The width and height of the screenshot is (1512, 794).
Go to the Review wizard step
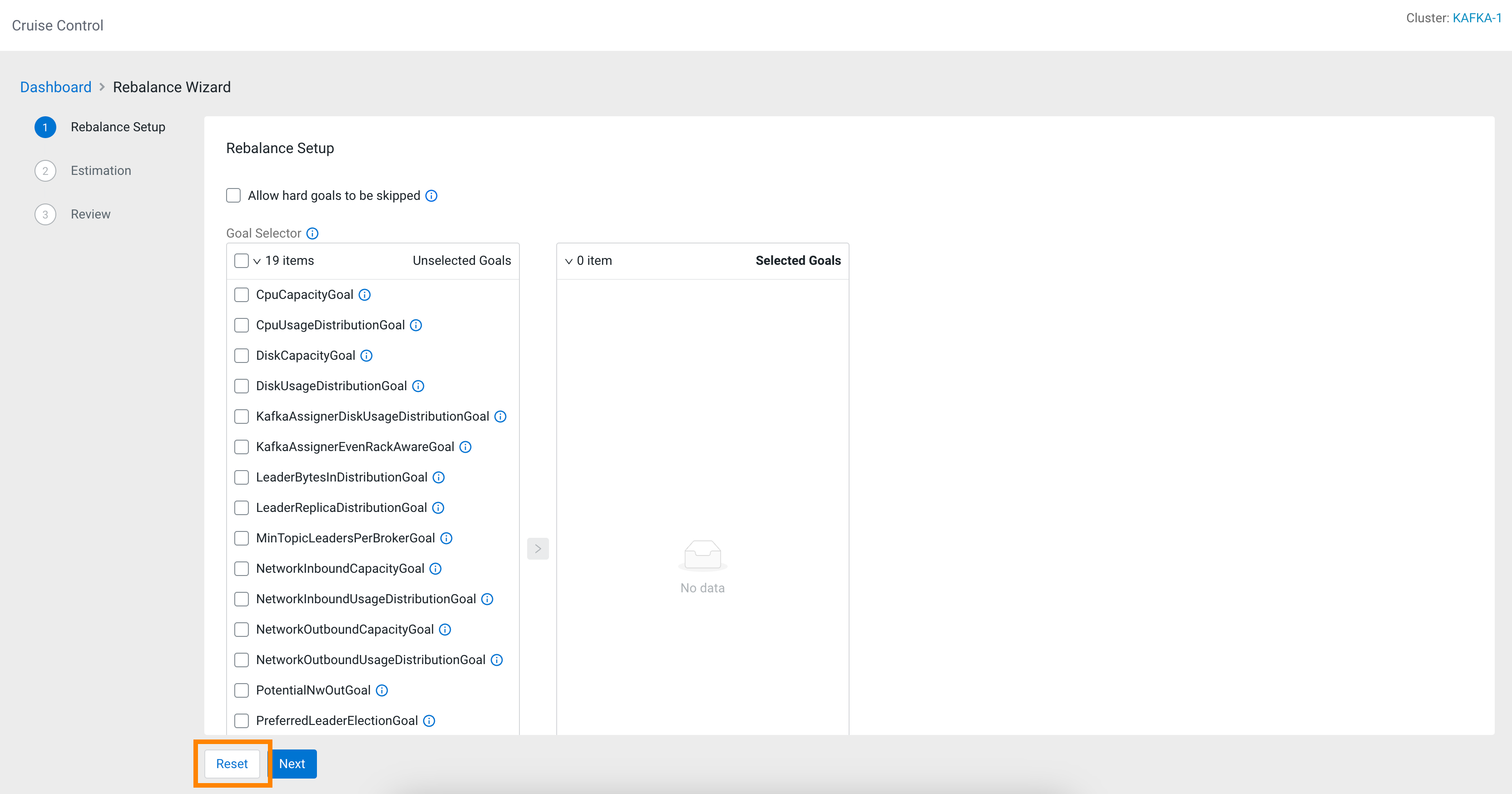coord(90,214)
